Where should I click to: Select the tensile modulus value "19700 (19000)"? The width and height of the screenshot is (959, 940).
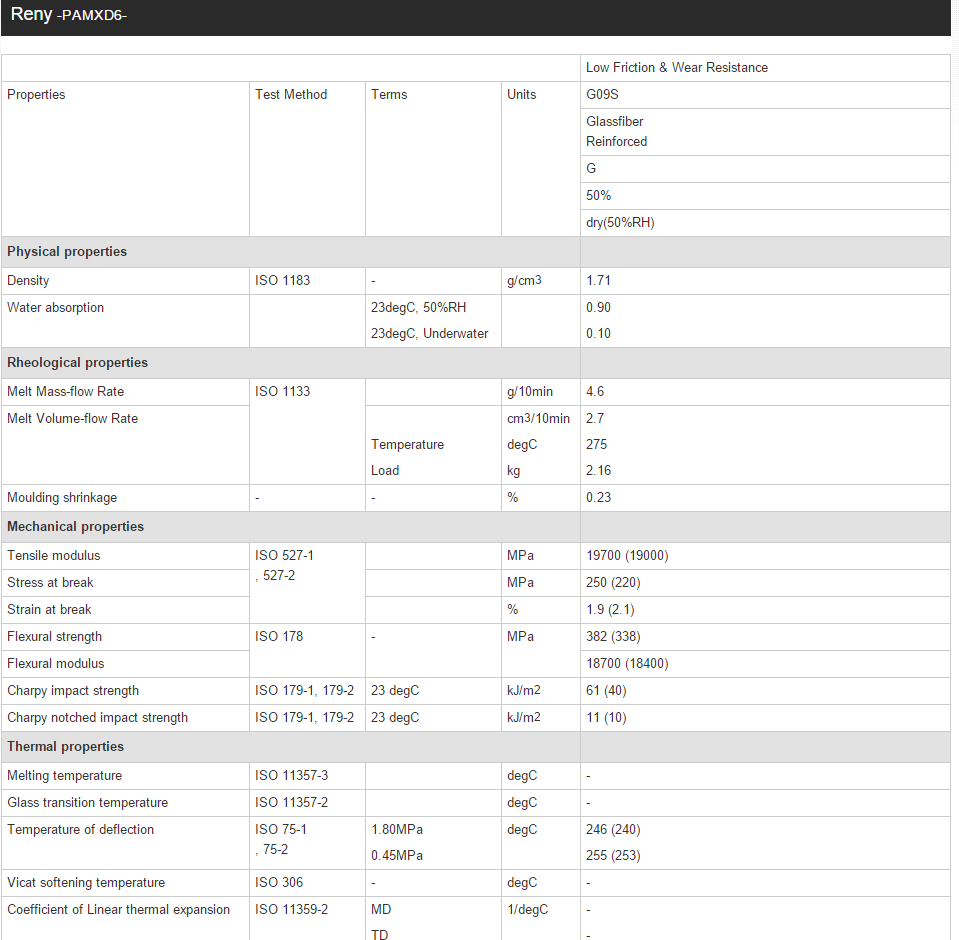pos(628,555)
